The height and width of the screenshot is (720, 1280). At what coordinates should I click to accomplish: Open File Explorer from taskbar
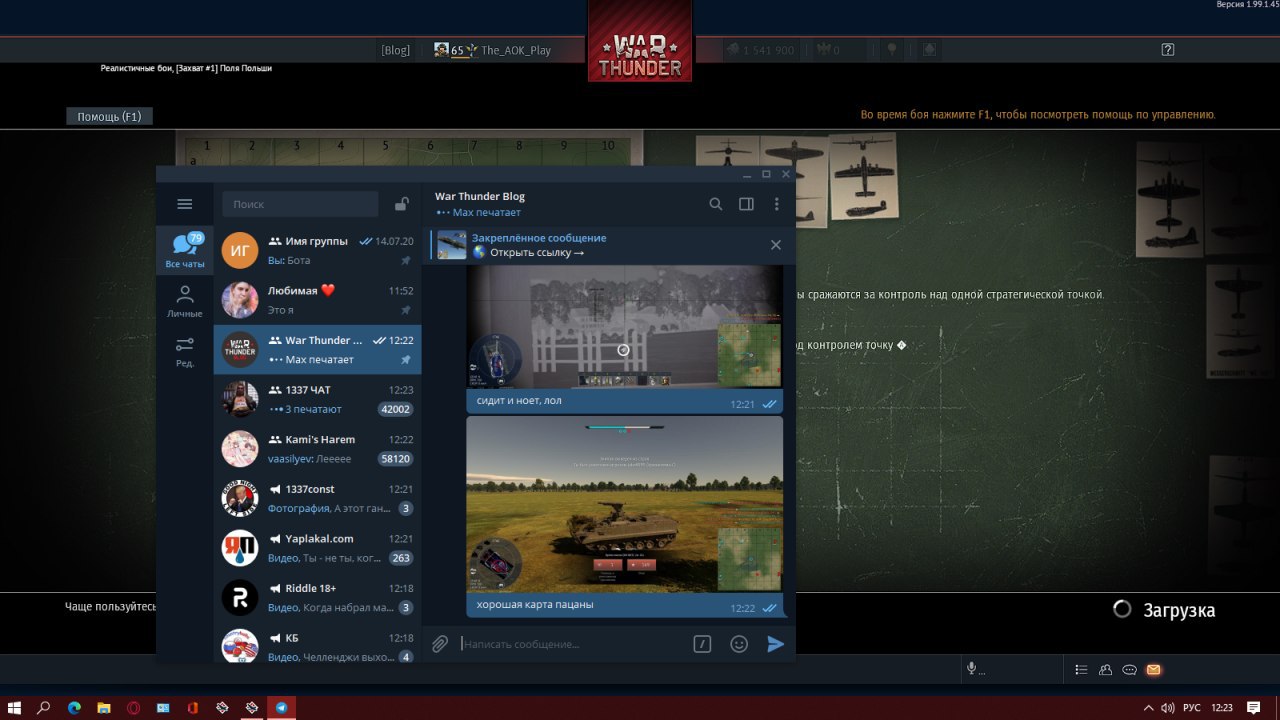coord(103,707)
